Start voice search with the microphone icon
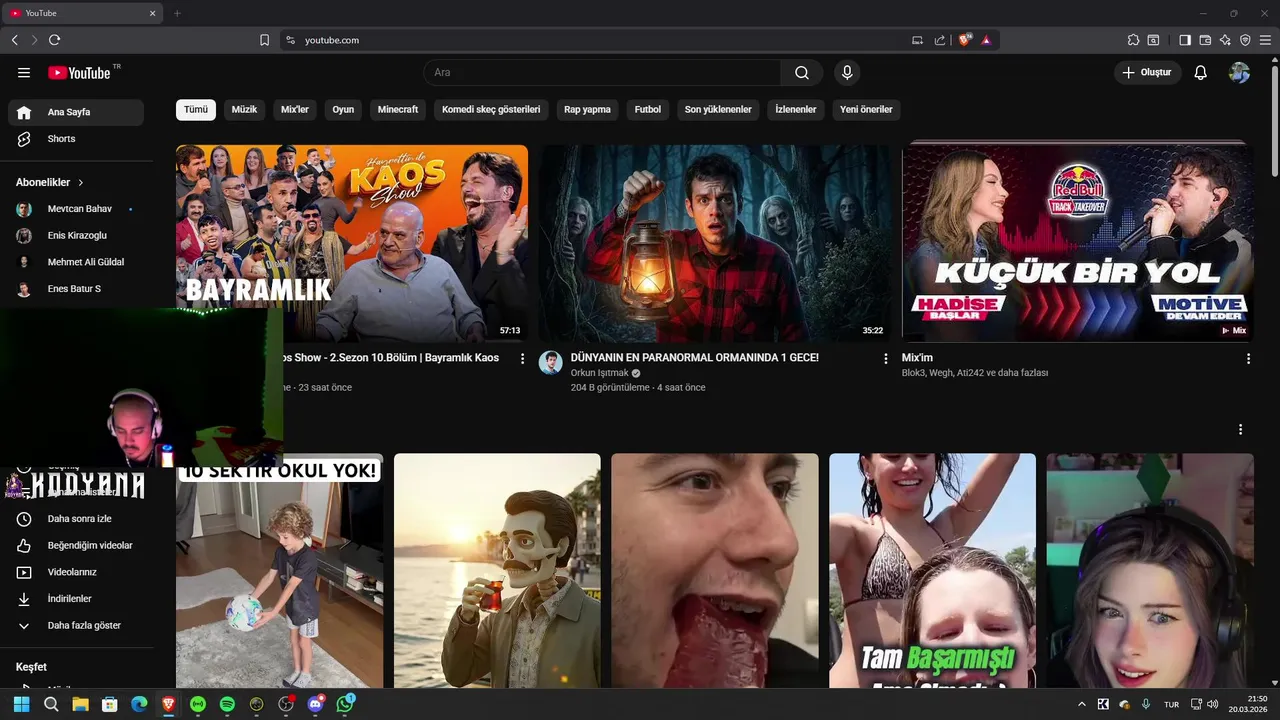Screen dimensions: 1280x720 pos(847,73)
